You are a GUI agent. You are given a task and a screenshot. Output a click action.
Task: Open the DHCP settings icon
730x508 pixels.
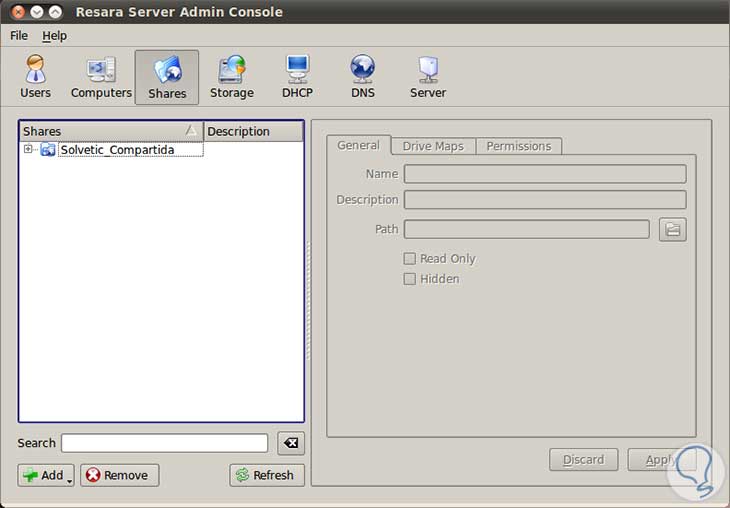tap(297, 77)
